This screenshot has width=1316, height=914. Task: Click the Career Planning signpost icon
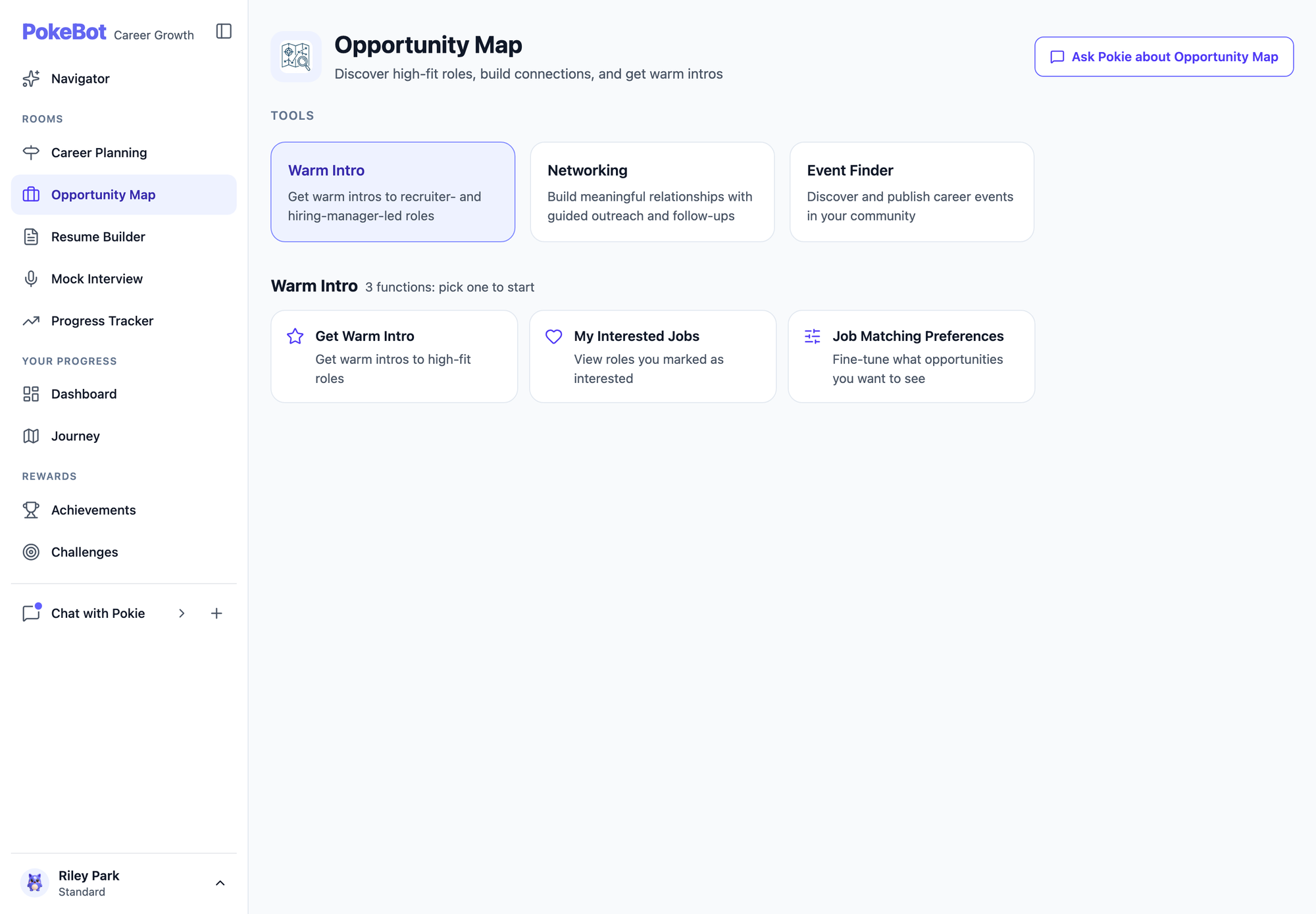31,153
